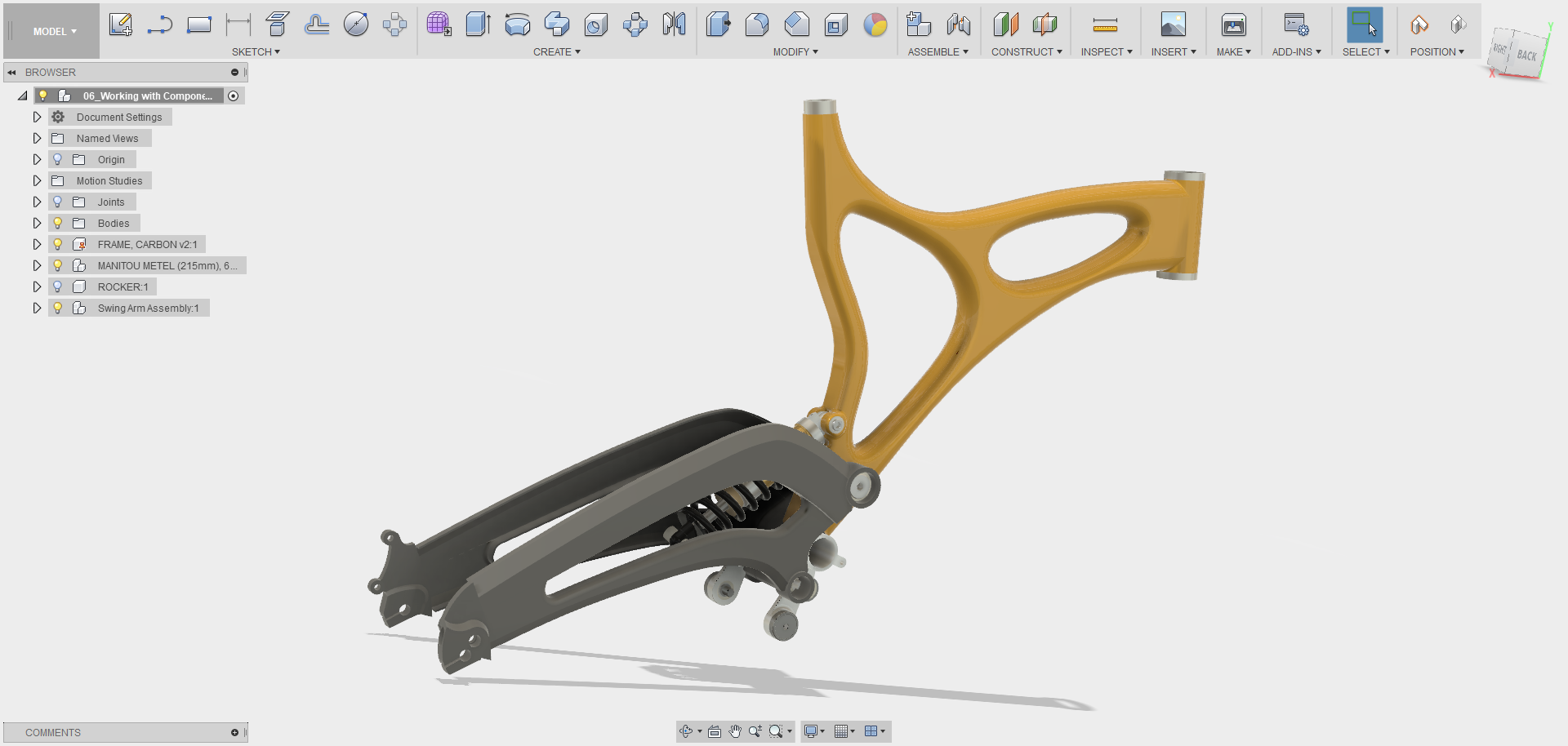Select the Create Sketch tool
This screenshot has width=1568, height=746.
[121, 24]
